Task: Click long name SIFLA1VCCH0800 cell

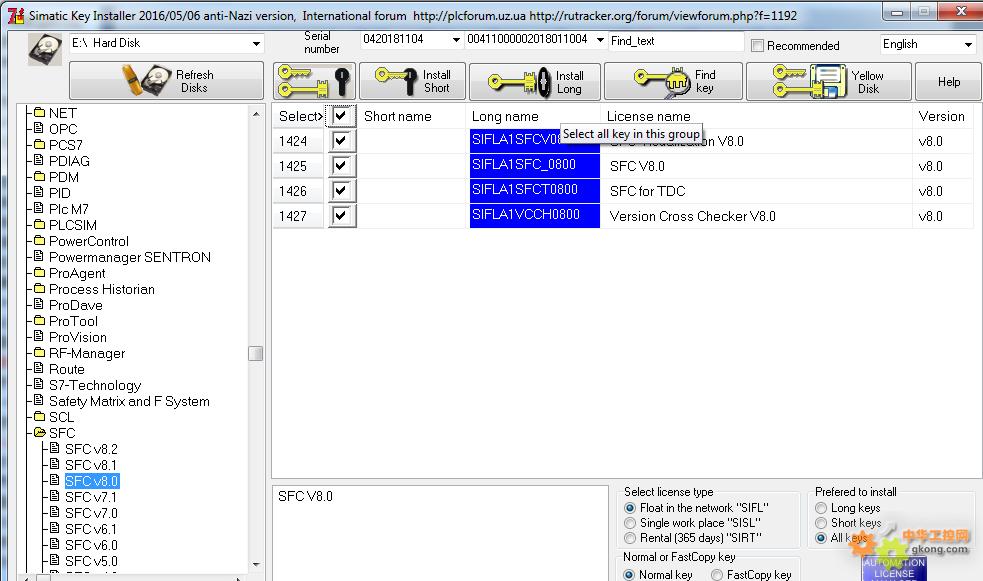Action: click(535, 216)
